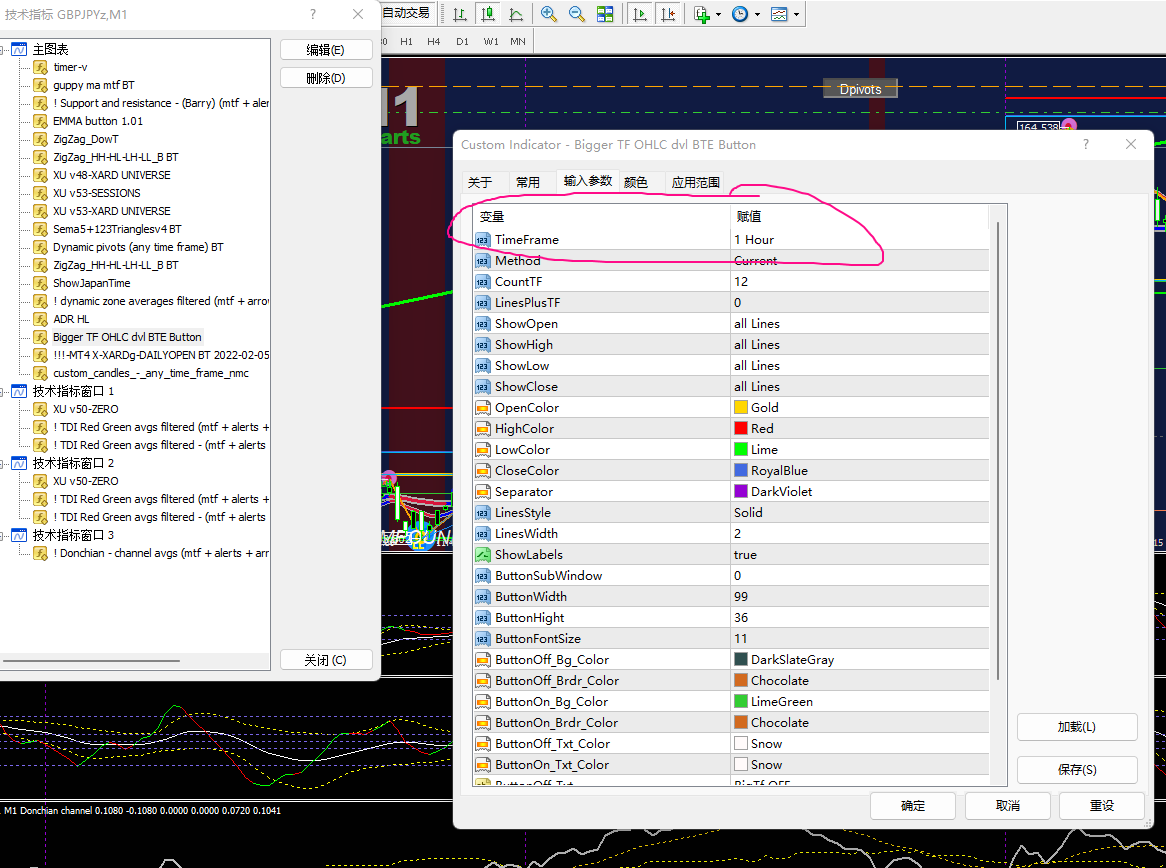Click the 重设 button
The width and height of the screenshot is (1166, 868).
pos(1101,805)
